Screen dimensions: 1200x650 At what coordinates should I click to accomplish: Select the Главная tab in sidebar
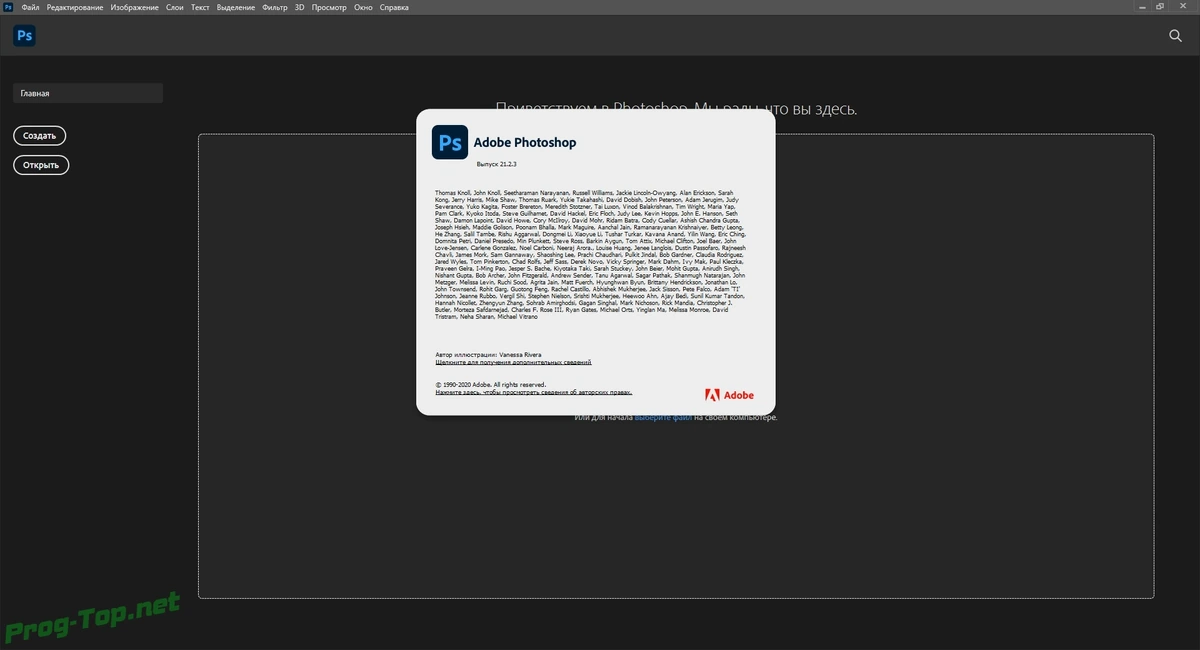88,93
